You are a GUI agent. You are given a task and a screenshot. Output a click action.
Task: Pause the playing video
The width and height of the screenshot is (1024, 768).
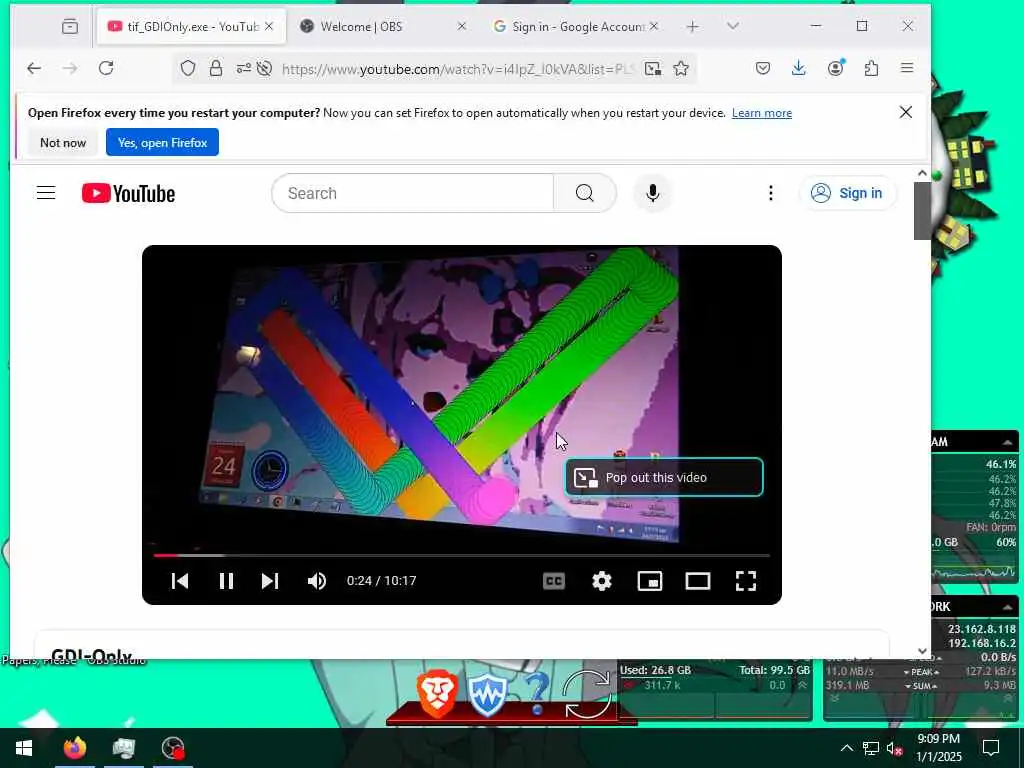coord(226,581)
